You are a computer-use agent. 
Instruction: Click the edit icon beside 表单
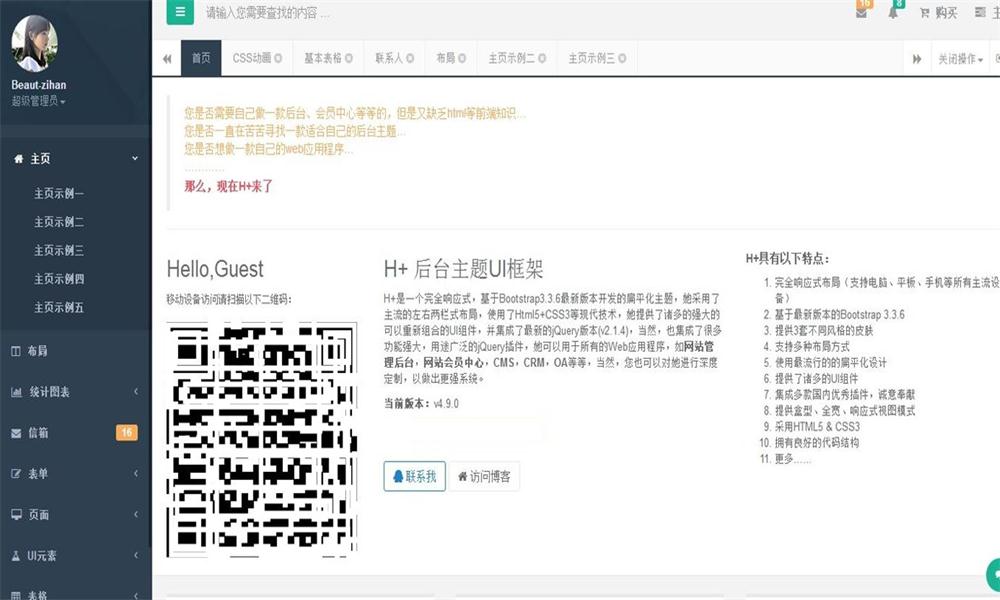[x=16, y=474]
